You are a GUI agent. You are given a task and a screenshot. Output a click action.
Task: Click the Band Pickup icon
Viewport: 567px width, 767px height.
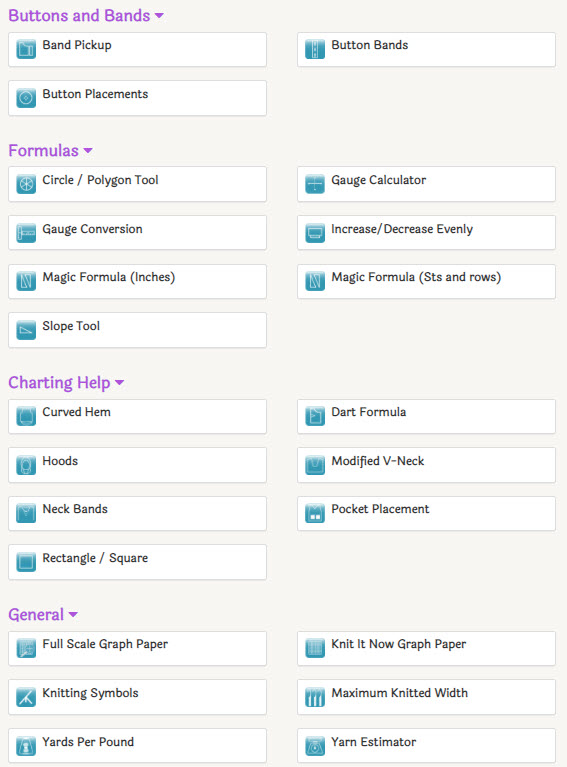26,49
